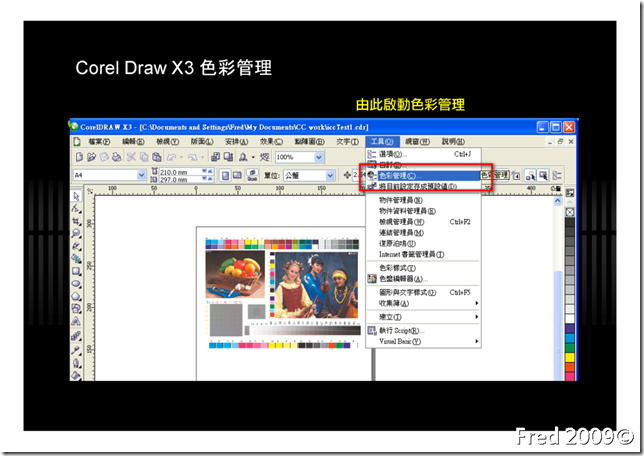Click the Print icon

tap(117, 157)
